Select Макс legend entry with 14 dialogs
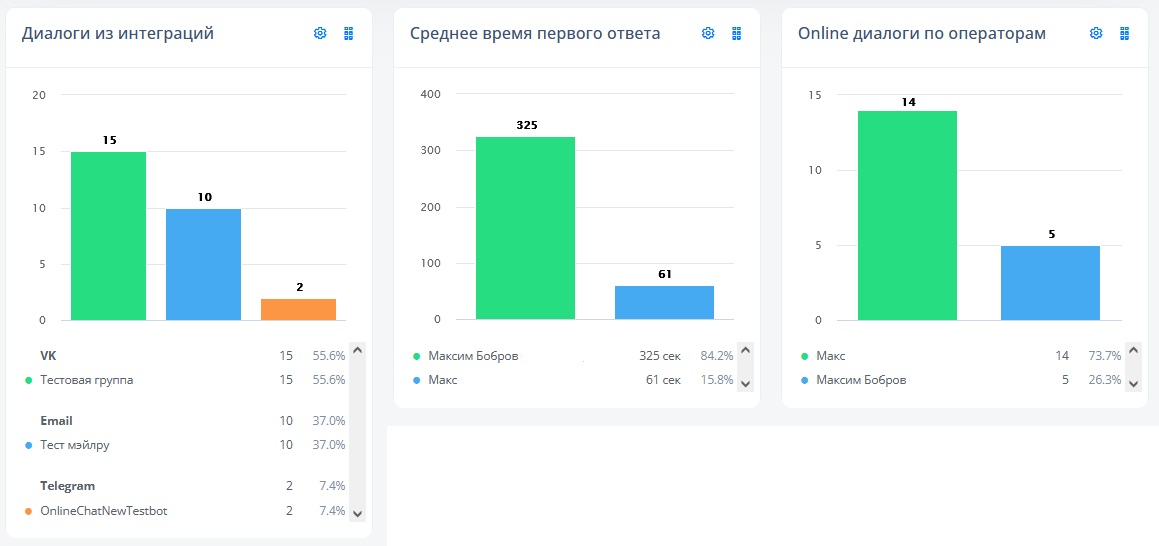Screen dimensions: 1159x546 961,356
